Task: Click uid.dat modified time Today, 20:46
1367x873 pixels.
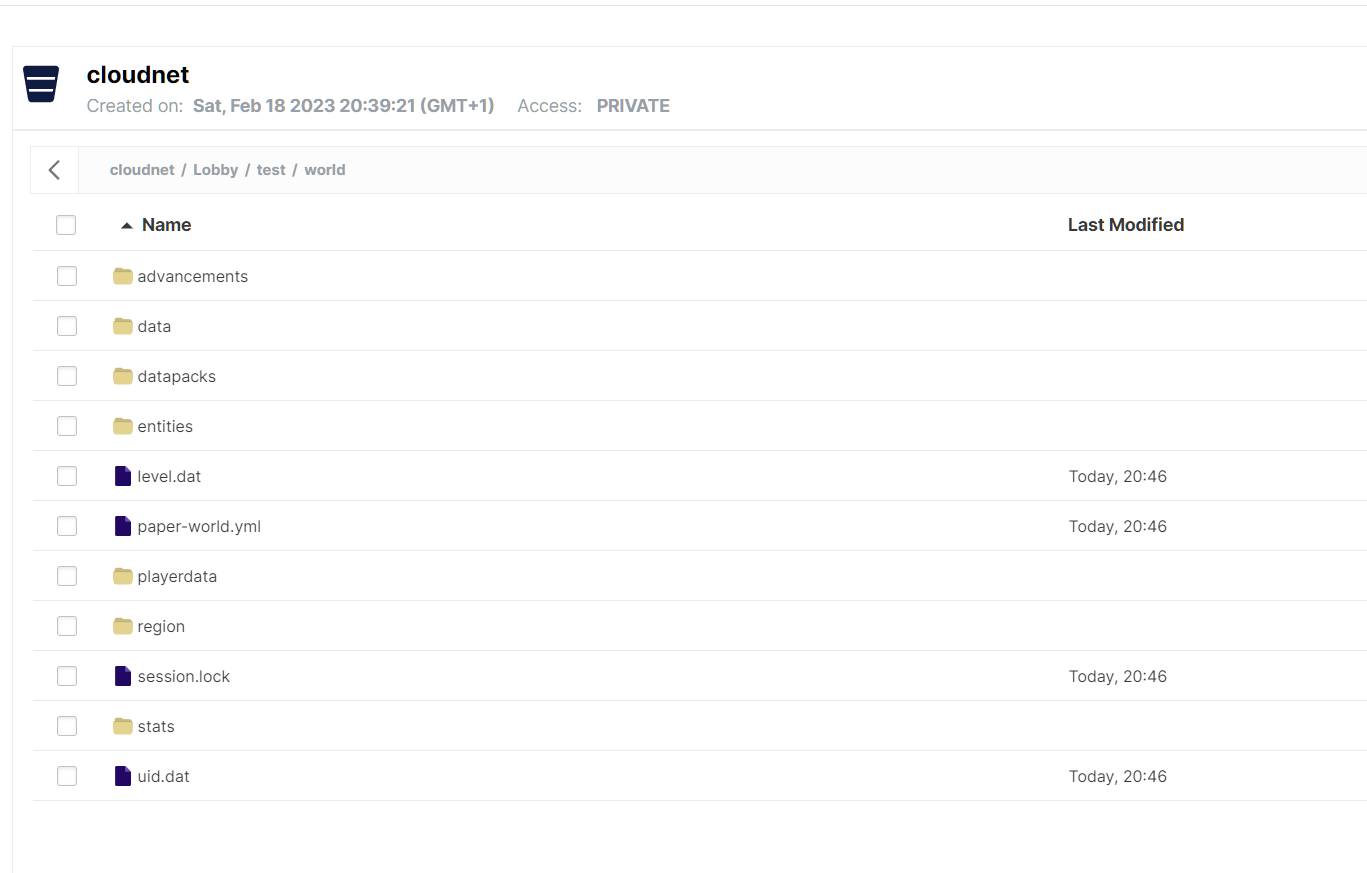Action: click(1118, 776)
